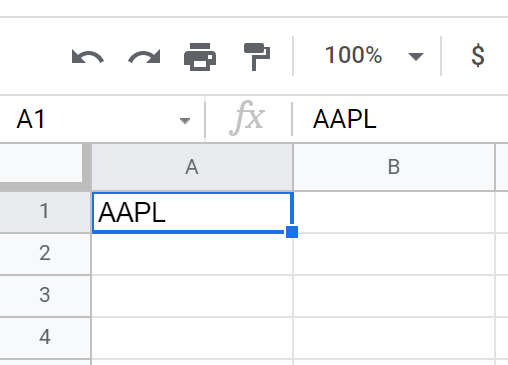Select row 1 header
This screenshot has height=365, width=508.
[x=45, y=212]
